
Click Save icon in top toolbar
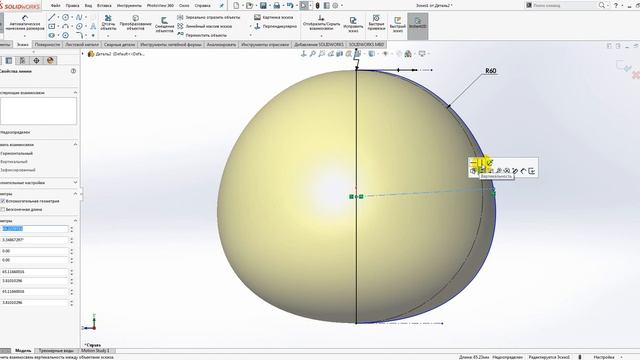263,5
